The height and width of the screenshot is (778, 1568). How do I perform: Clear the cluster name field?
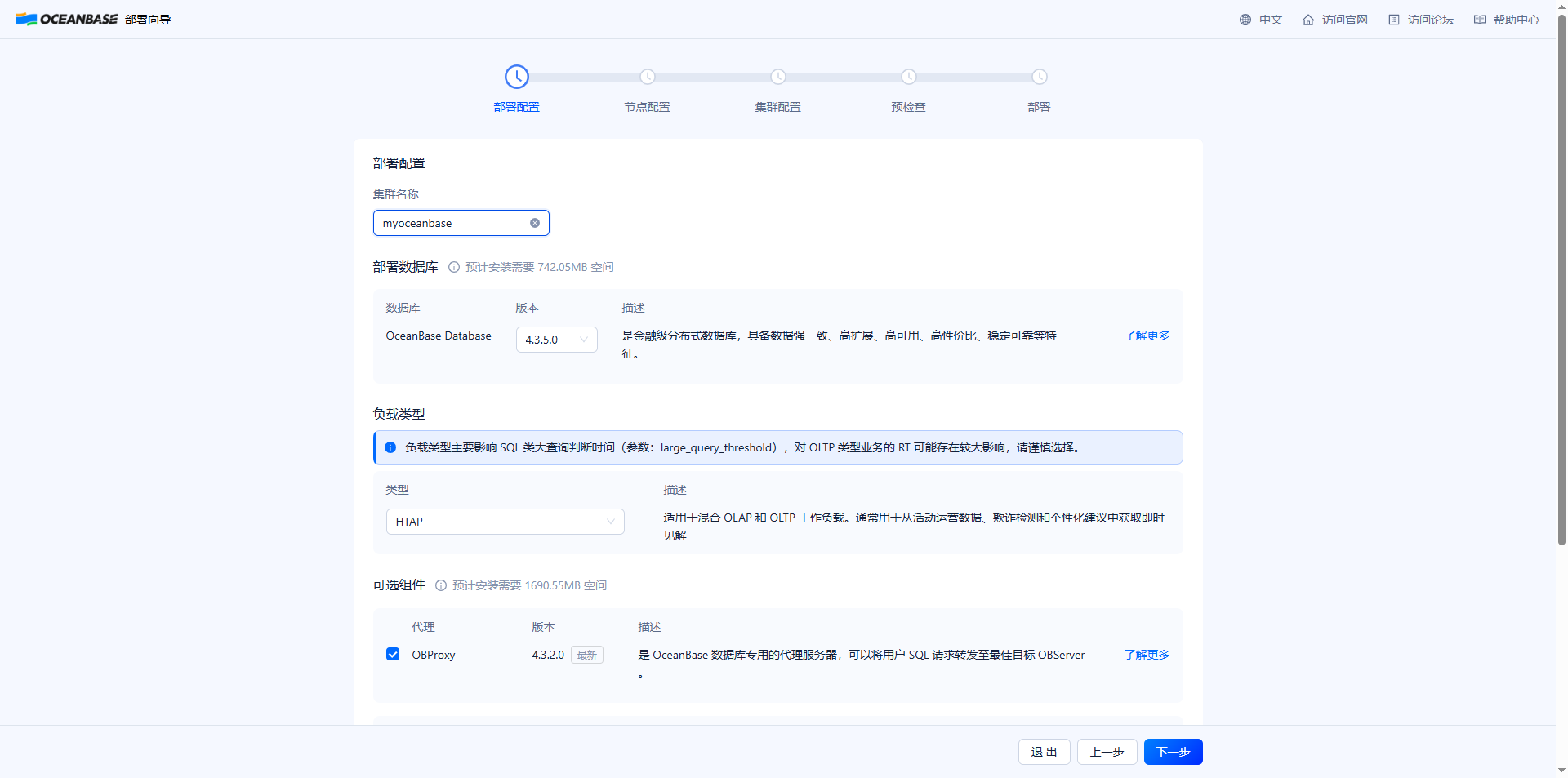pos(535,223)
